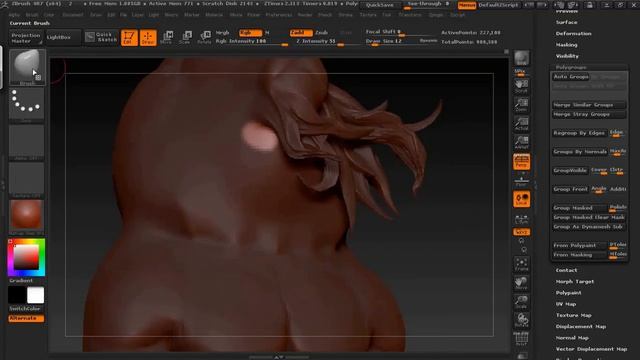
Task: Collapse the Polygroups section header
Action: [x=571, y=67]
